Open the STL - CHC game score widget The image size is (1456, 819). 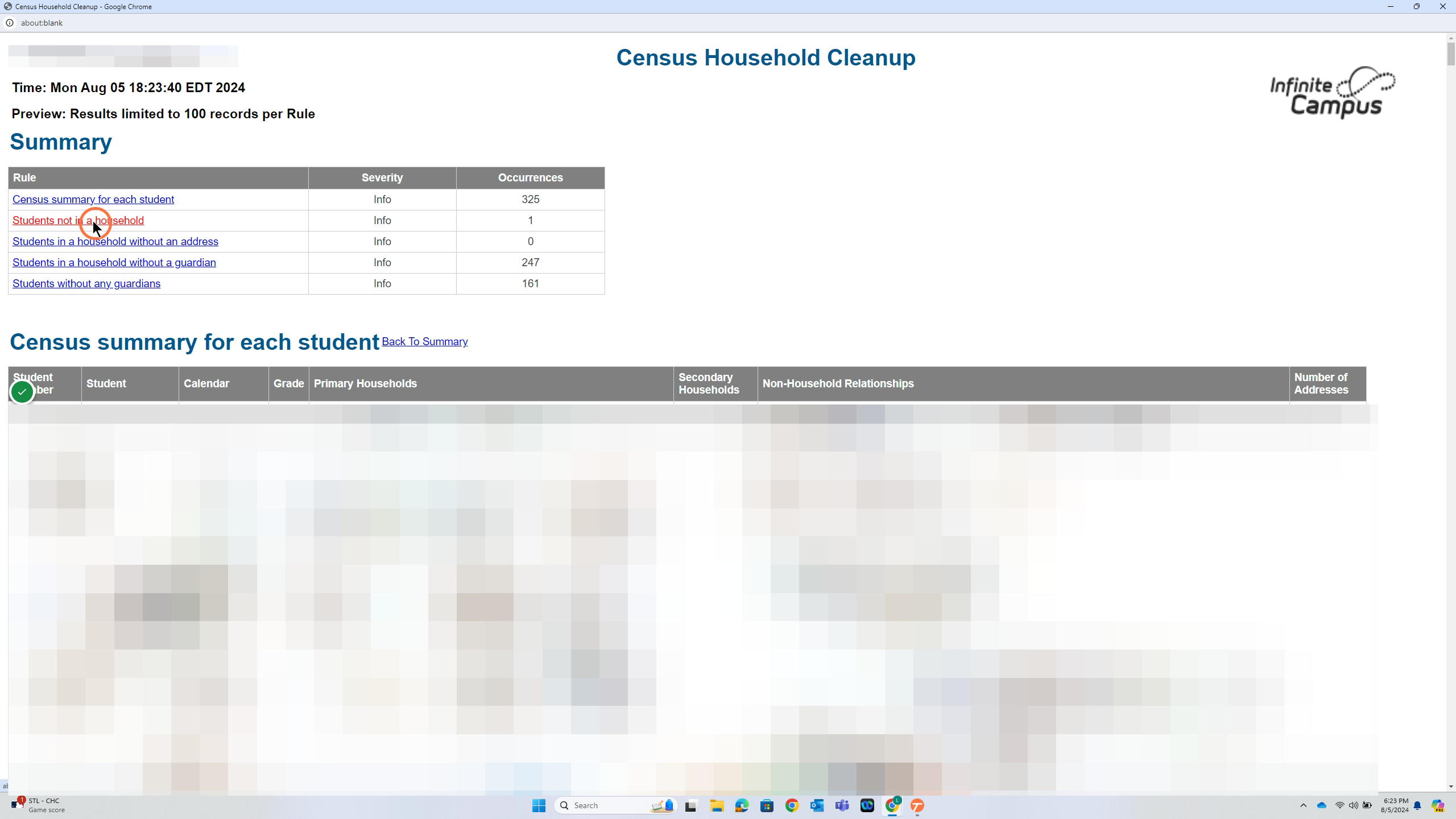39,805
